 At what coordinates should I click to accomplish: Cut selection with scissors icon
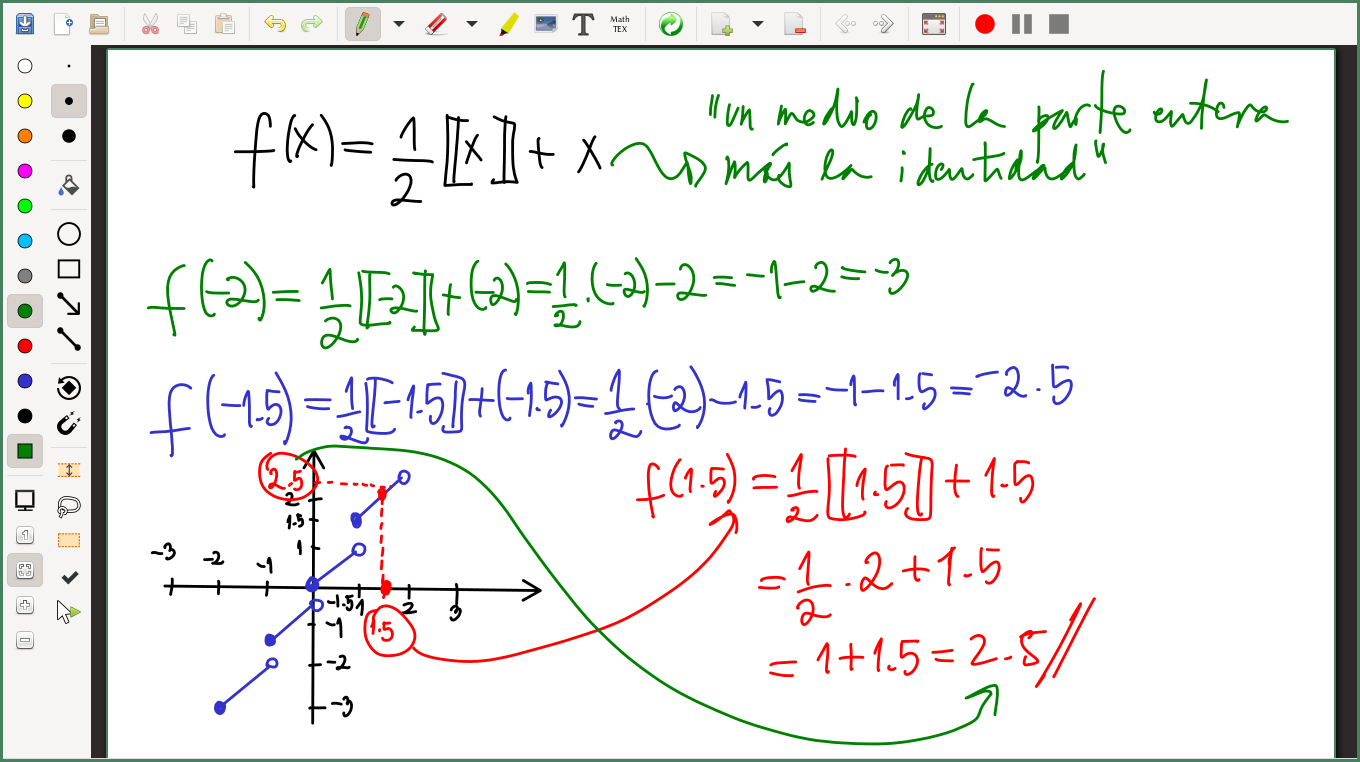150,24
